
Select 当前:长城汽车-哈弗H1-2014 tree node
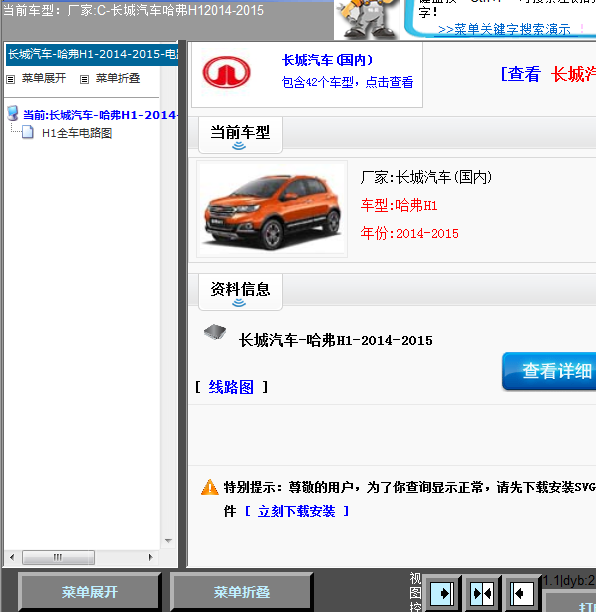(101, 115)
